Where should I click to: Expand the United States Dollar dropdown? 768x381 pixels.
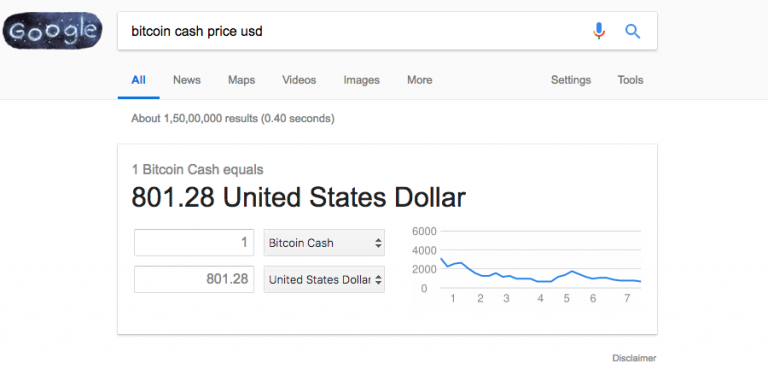click(324, 279)
